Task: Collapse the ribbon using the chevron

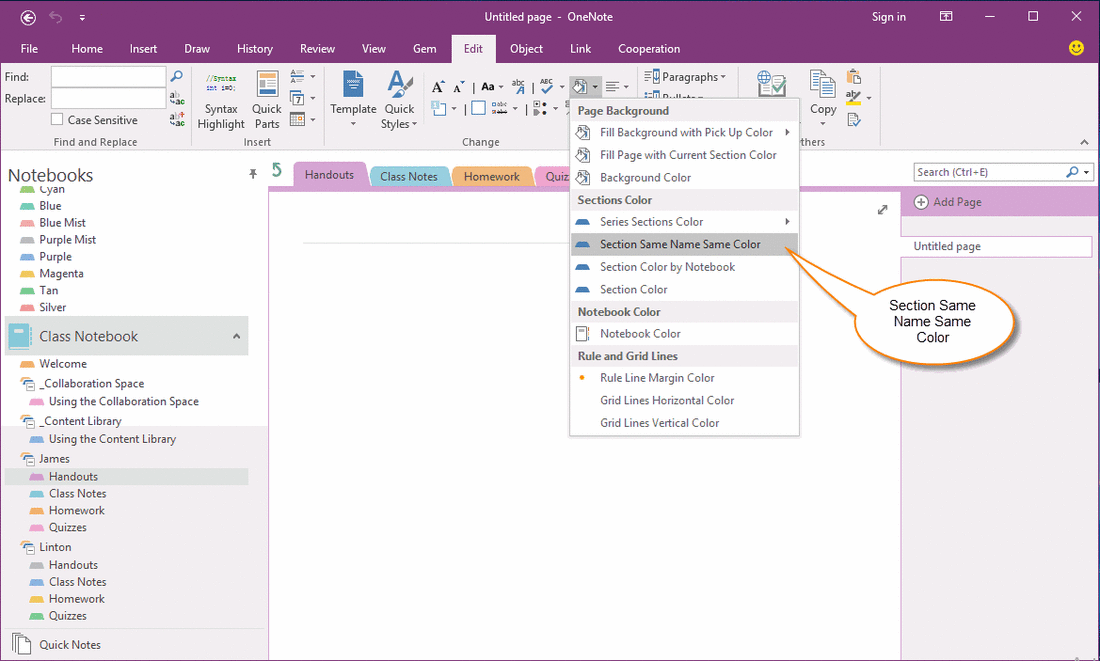Action: click(x=1084, y=142)
